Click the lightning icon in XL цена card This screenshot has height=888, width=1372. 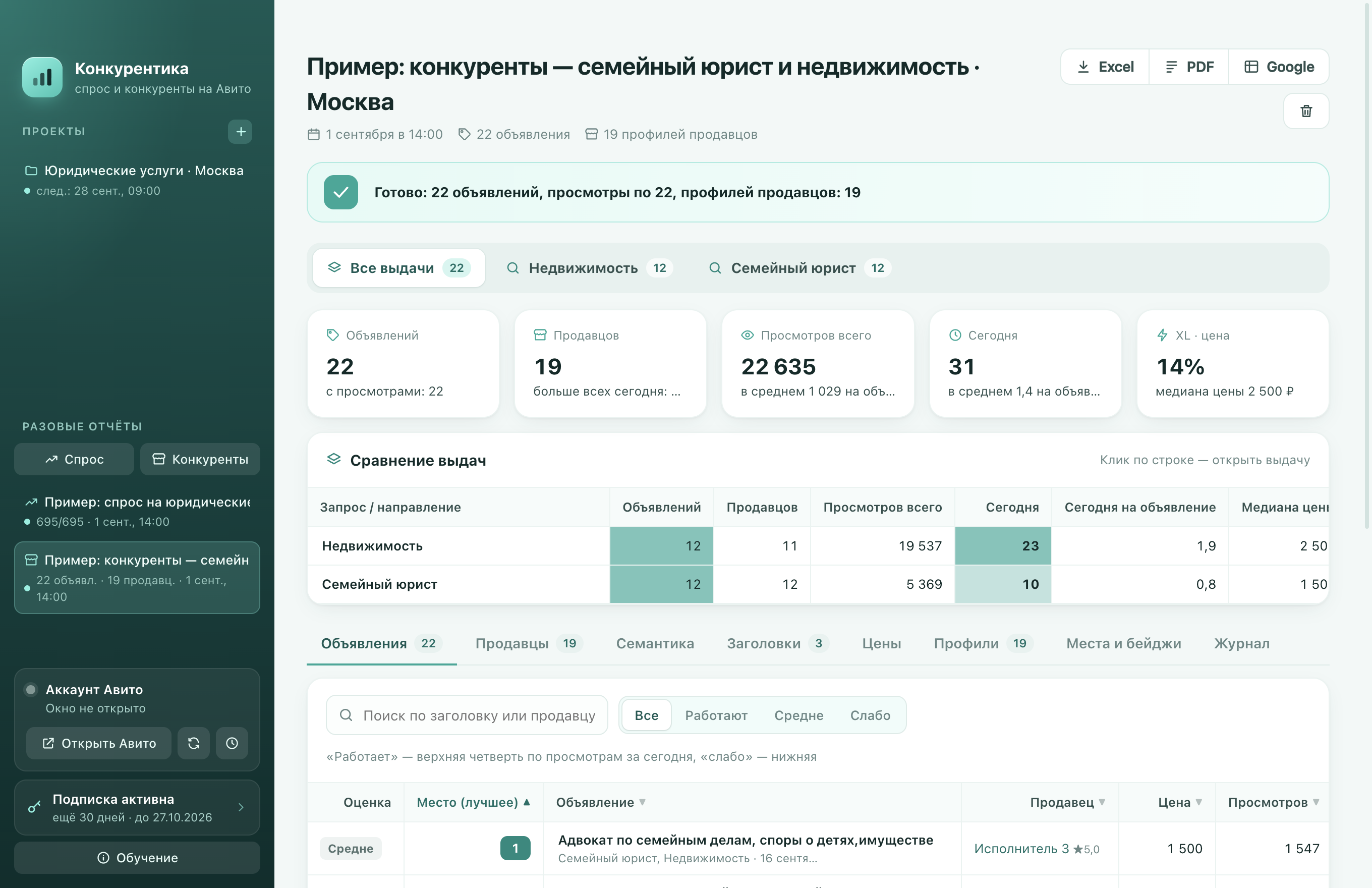point(1162,335)
